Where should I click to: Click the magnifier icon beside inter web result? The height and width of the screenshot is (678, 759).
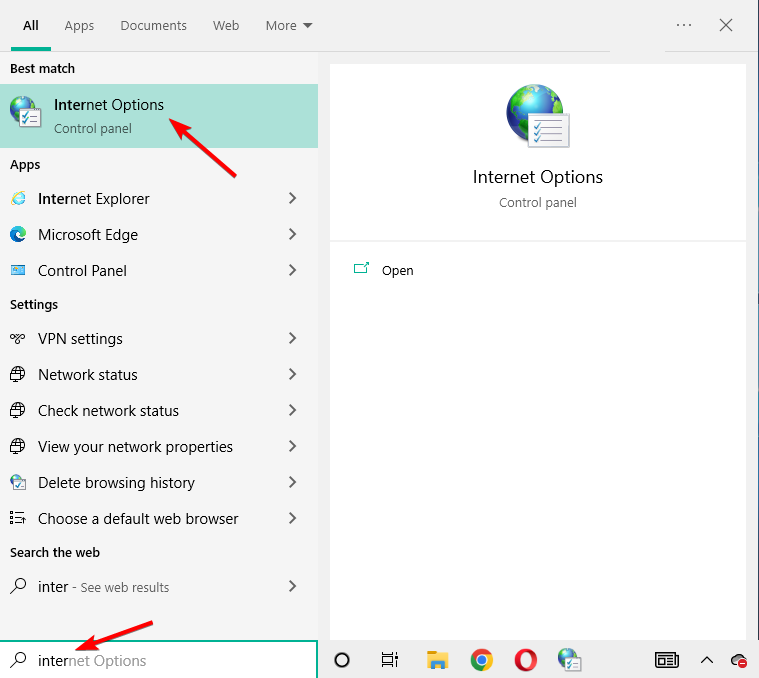[18, 586]
